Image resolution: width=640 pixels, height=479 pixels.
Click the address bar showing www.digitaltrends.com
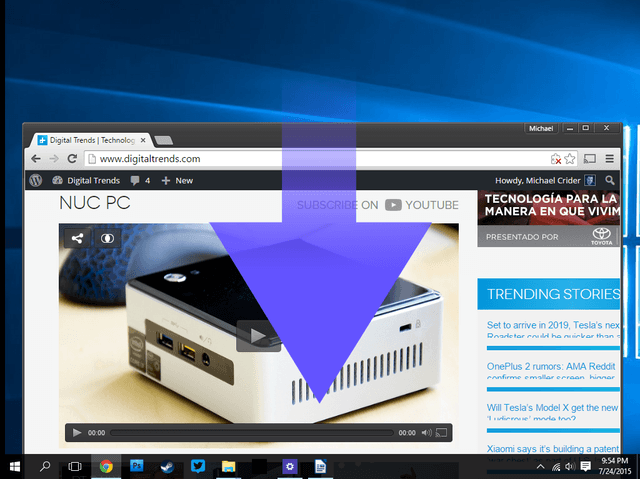(318, 159)
